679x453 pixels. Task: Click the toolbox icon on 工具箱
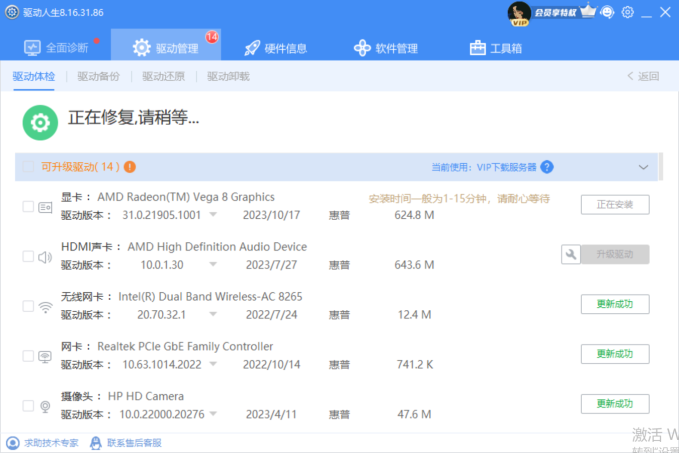click(478, 48)
